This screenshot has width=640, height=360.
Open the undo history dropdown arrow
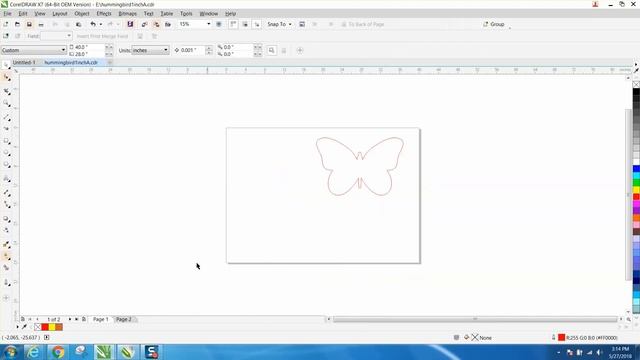[x=101, y=24]
